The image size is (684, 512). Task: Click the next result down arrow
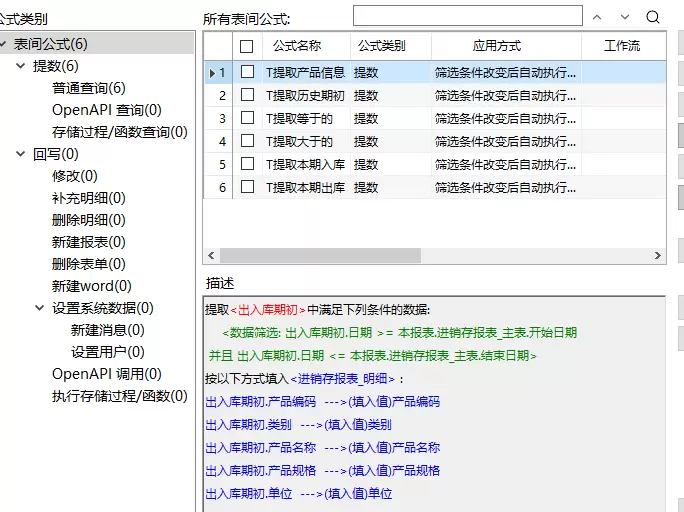point(625,17)
